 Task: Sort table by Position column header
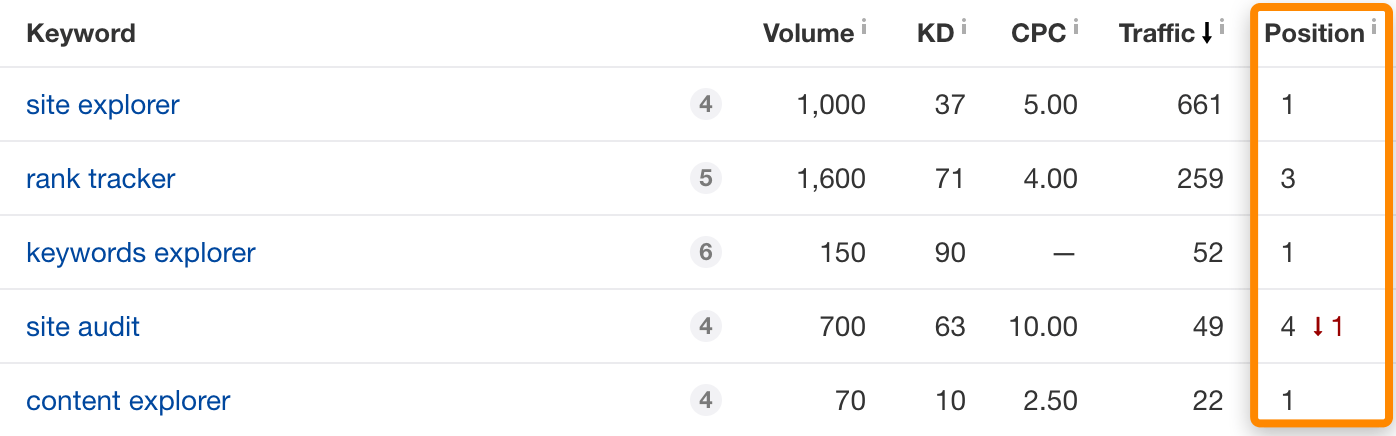1314,34
